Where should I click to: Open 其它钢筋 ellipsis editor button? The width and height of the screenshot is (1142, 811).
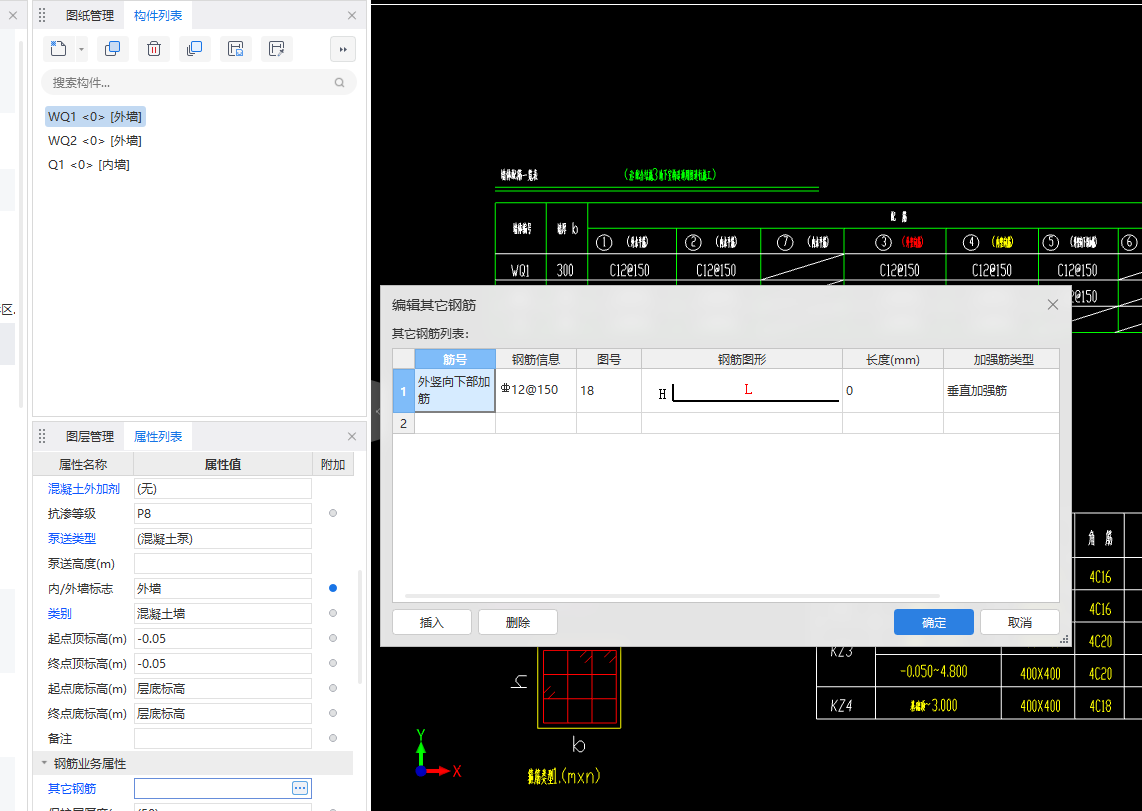300,788
